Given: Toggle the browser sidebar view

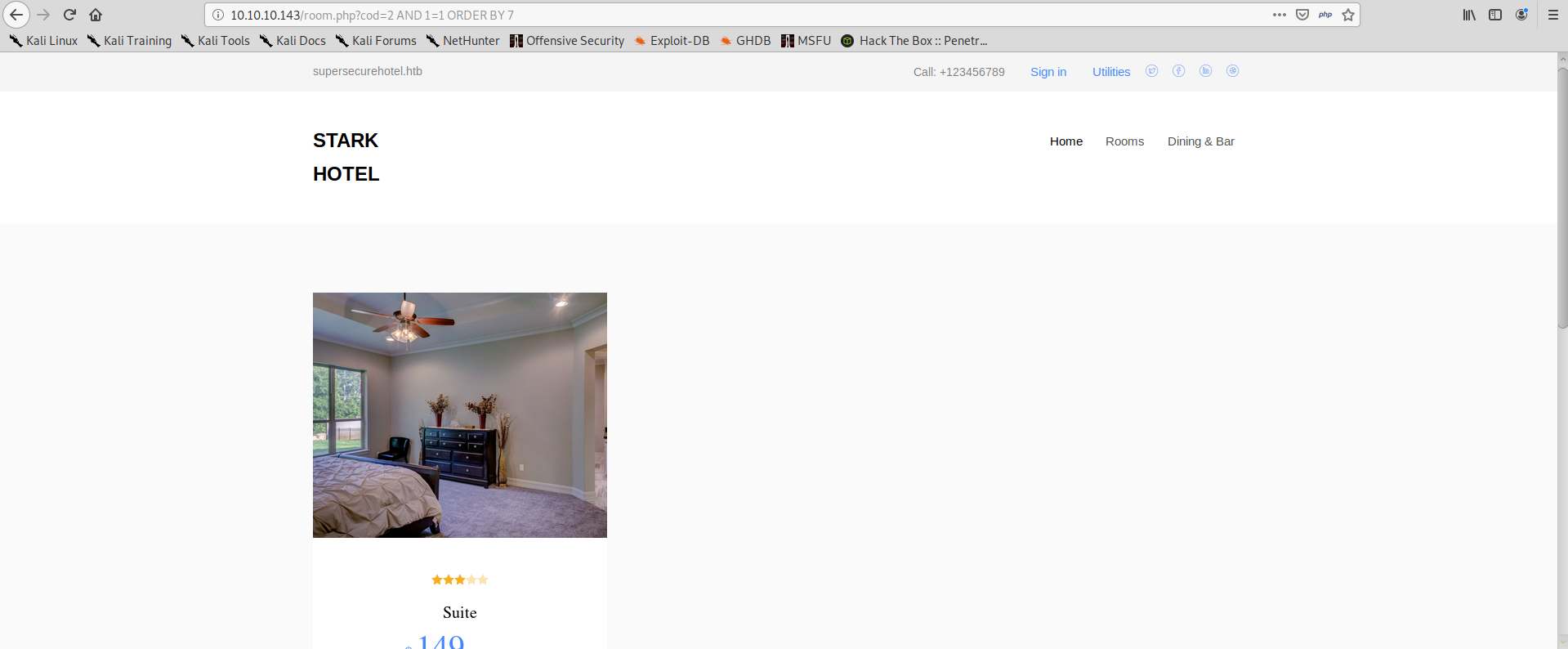Looking at the screenshot, I should click(x=1494, y=15).
